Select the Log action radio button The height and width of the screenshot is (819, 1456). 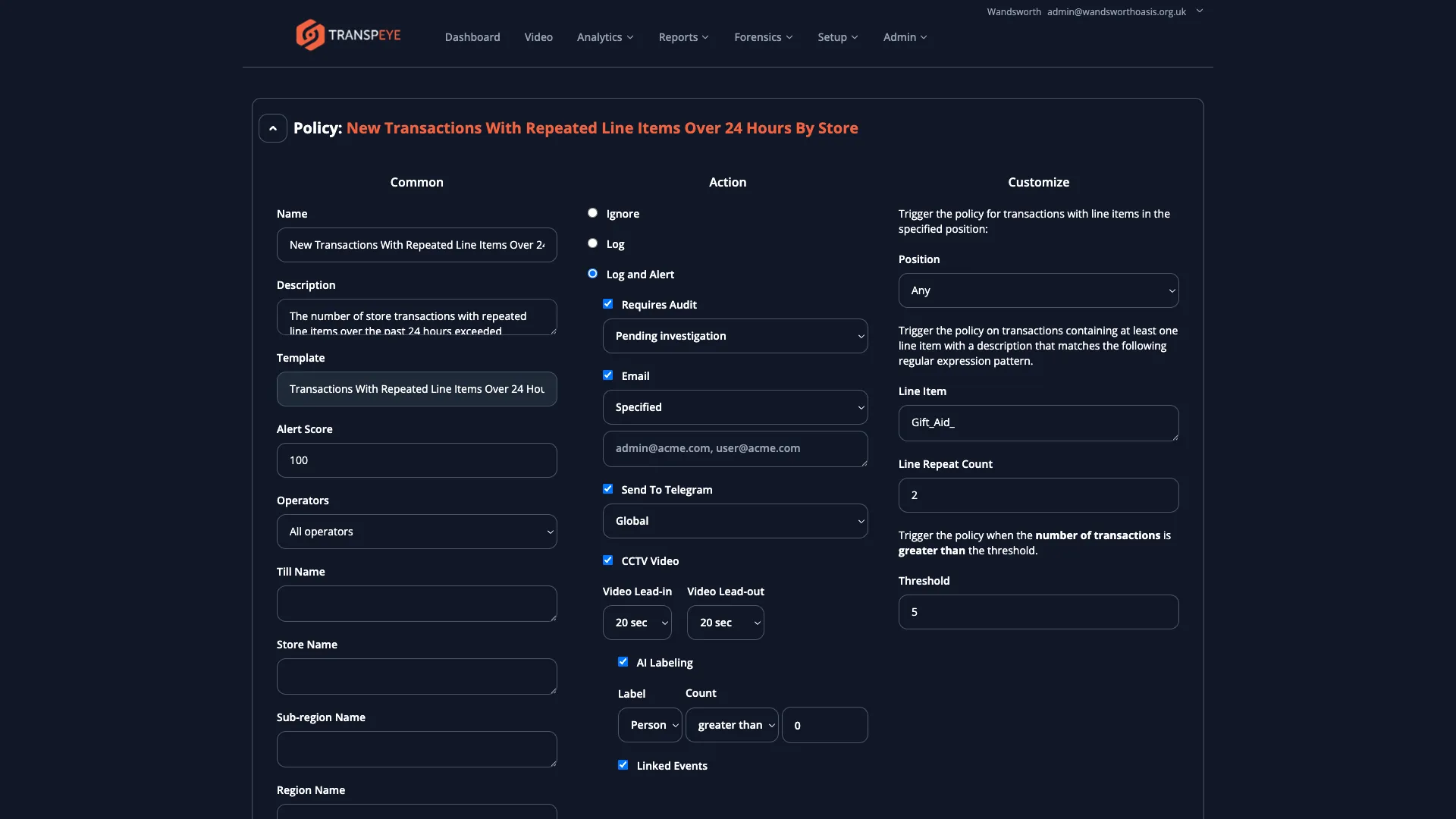[x=593, y=243]
